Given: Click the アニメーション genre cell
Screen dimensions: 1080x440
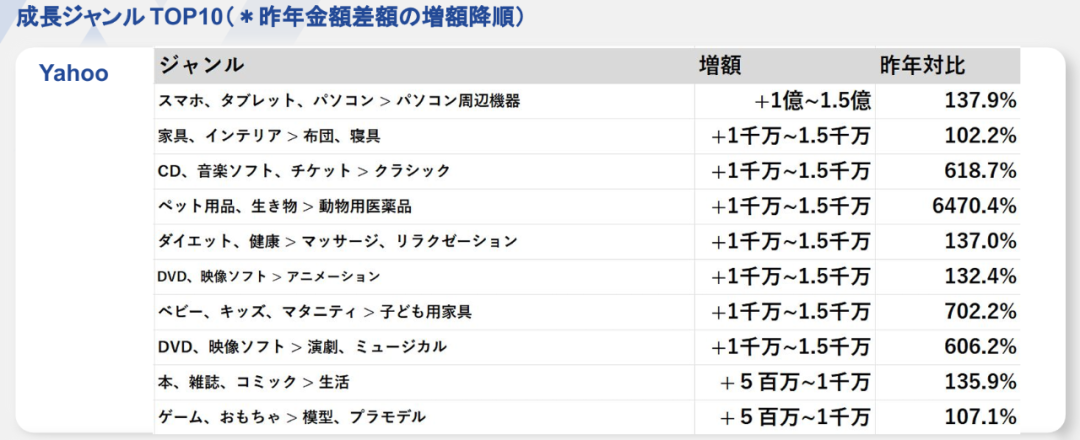Looking at the screenshot, I should click(x=269, y=276).
